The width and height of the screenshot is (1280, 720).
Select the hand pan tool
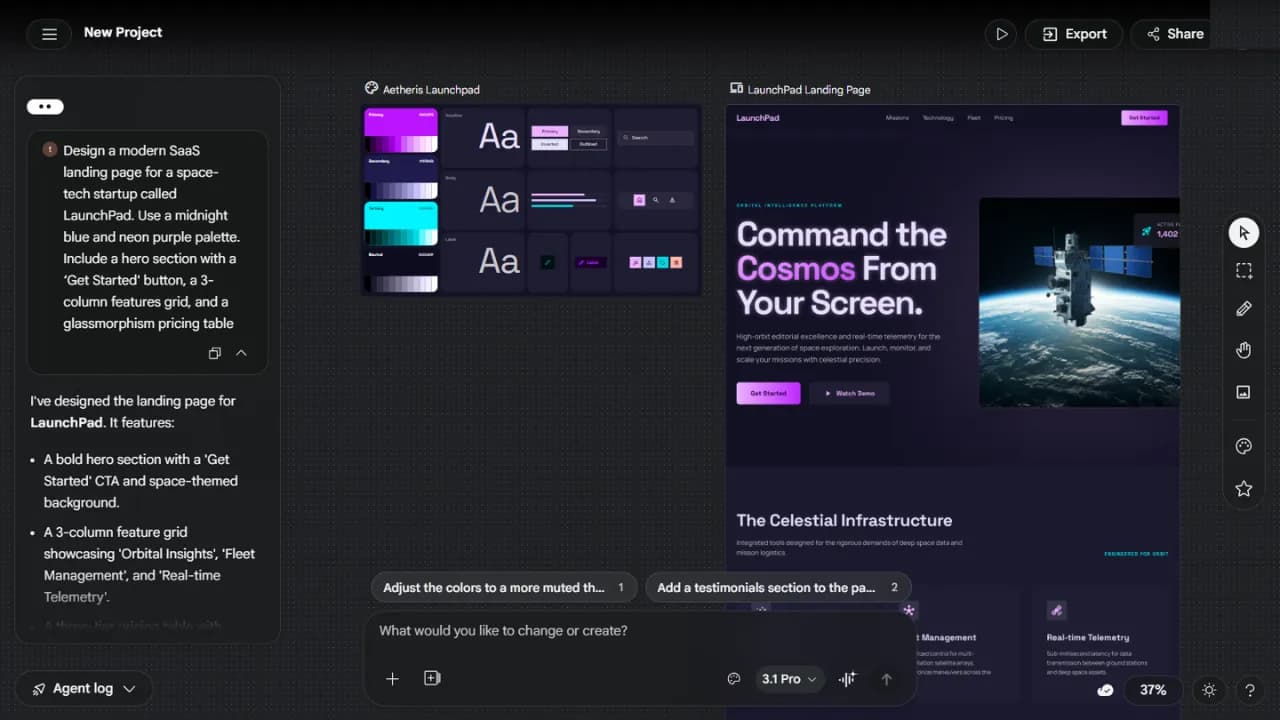click(1243, 350)
